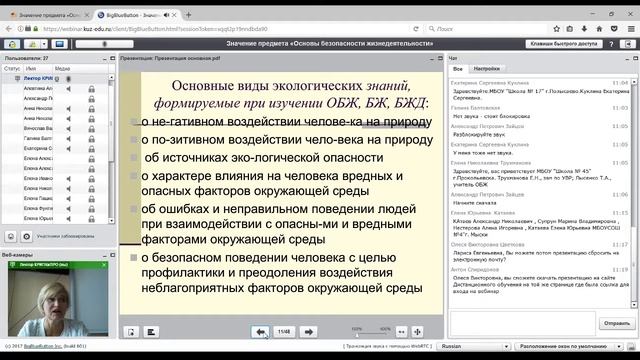Switch to the Настройки chat tab

[x=487, y=69]
